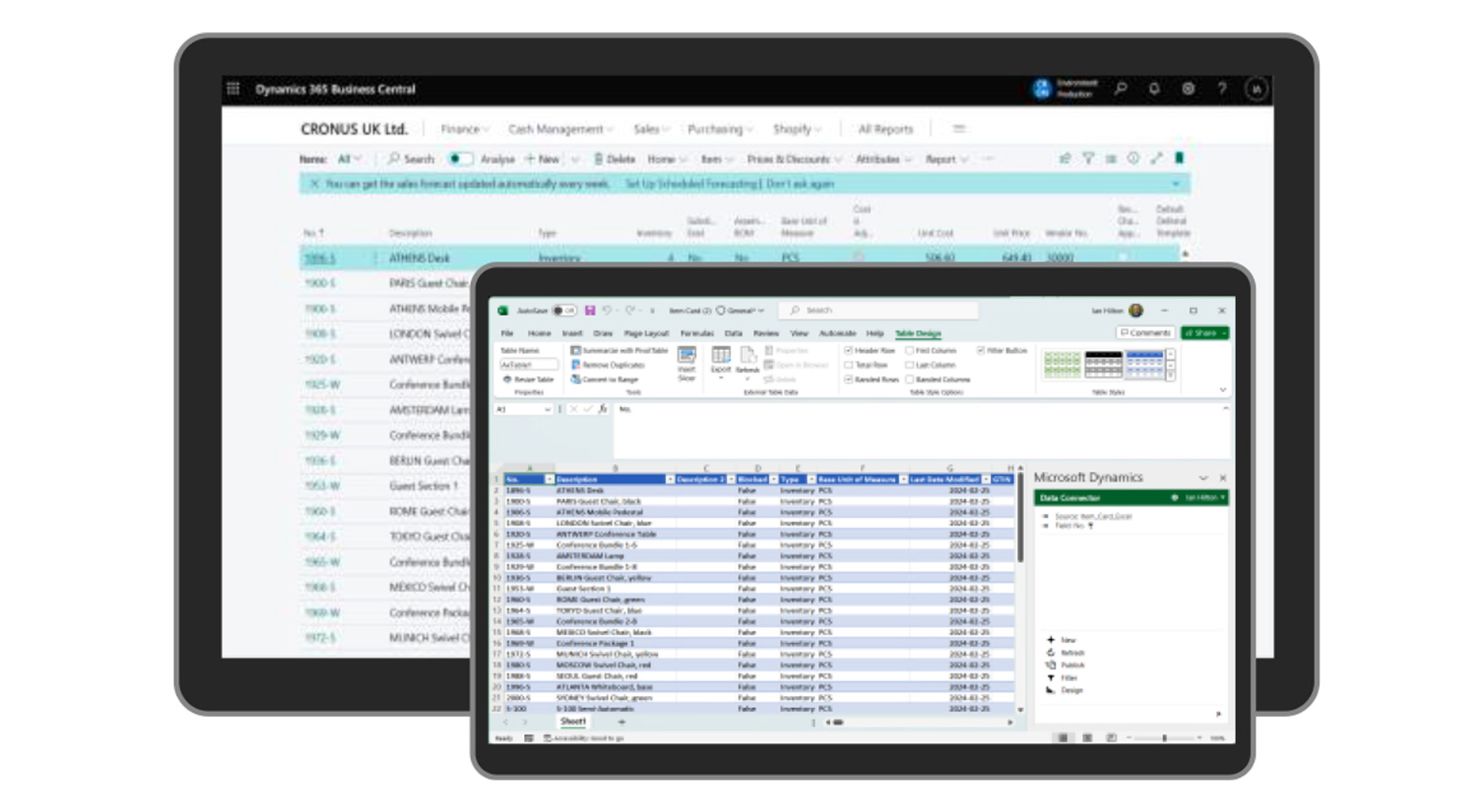The height and width of the screenshot is (812, 1462).
Task: Toggle the AutoSave switch in Excel
Action: point(564,310)
